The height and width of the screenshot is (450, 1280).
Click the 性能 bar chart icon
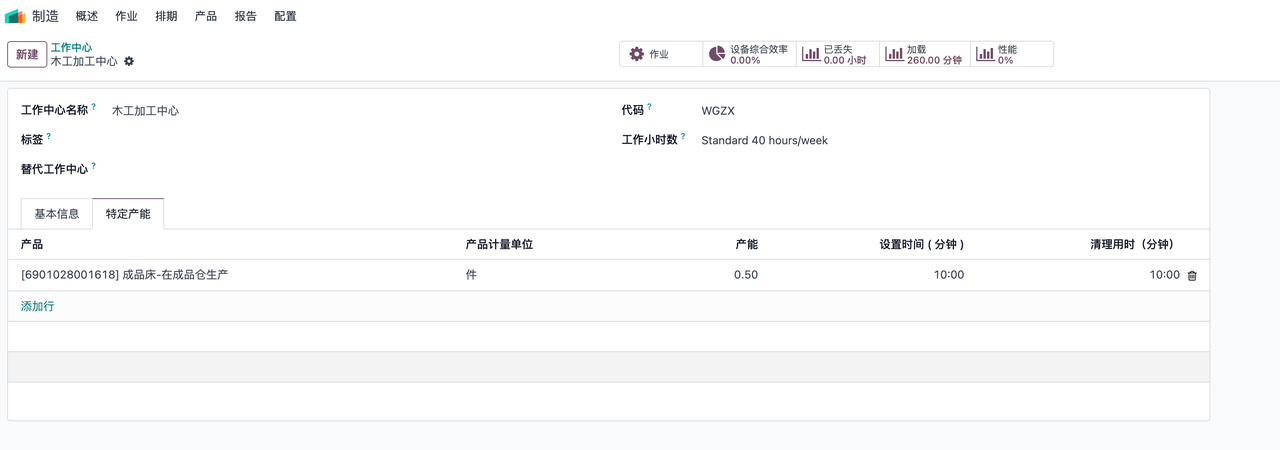click(985, 54)
